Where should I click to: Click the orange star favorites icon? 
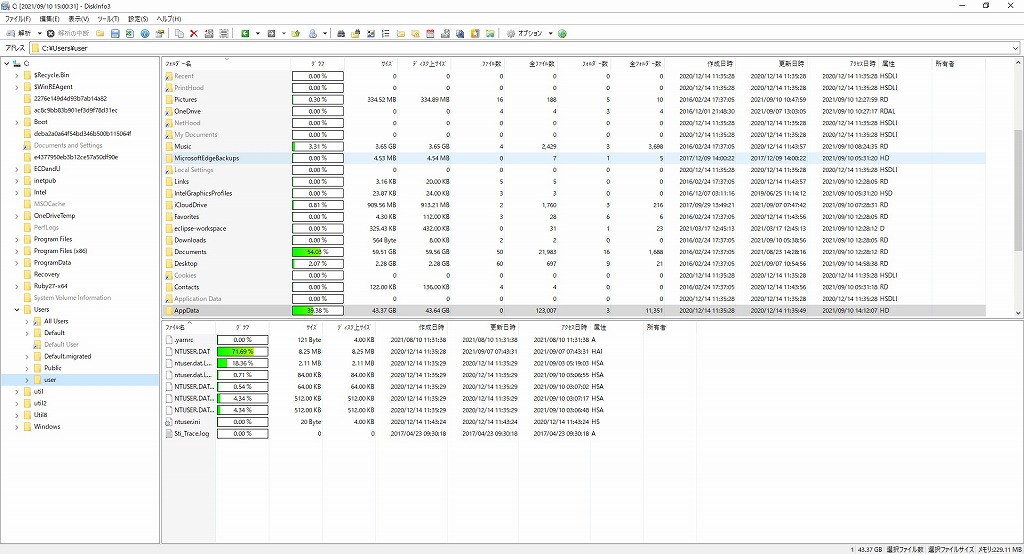(x=475, y=33)
